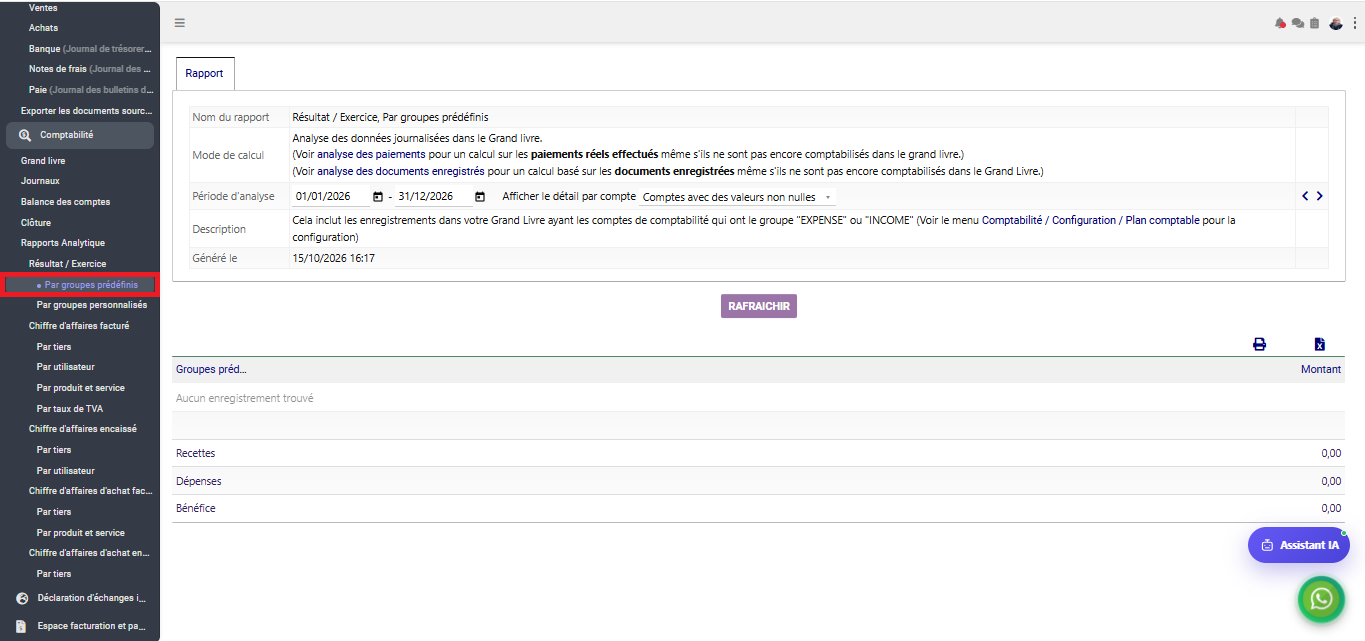Click the Déclaration d'échanges sidebar icon
Screen dimensions: 1365x641
pos(22,598)
